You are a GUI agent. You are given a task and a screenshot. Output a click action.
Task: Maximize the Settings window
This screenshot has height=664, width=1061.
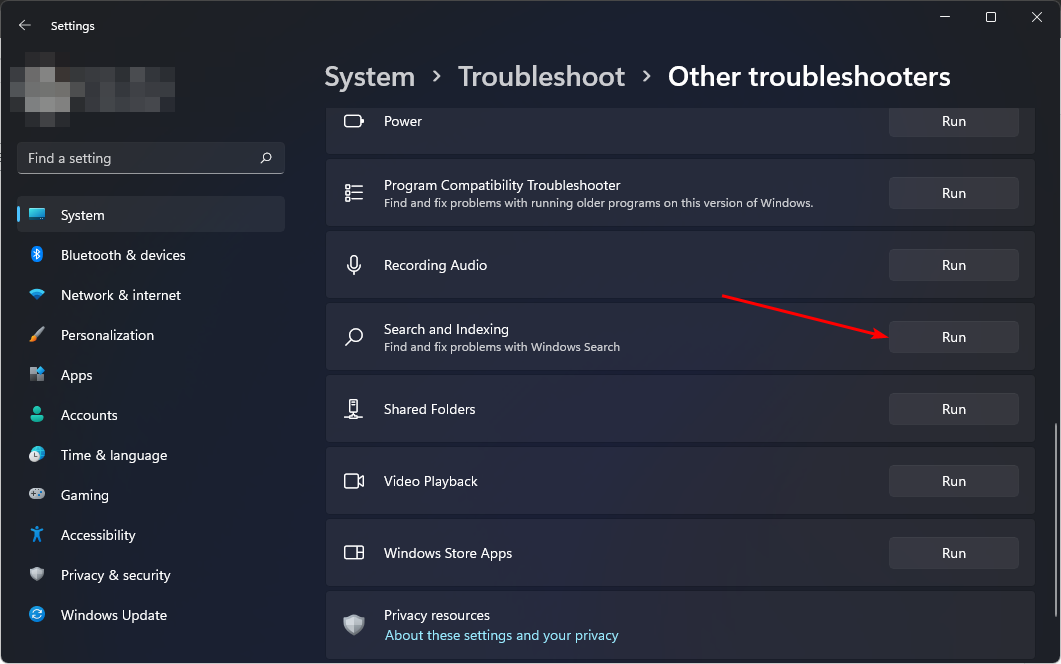tap(991, 17)
